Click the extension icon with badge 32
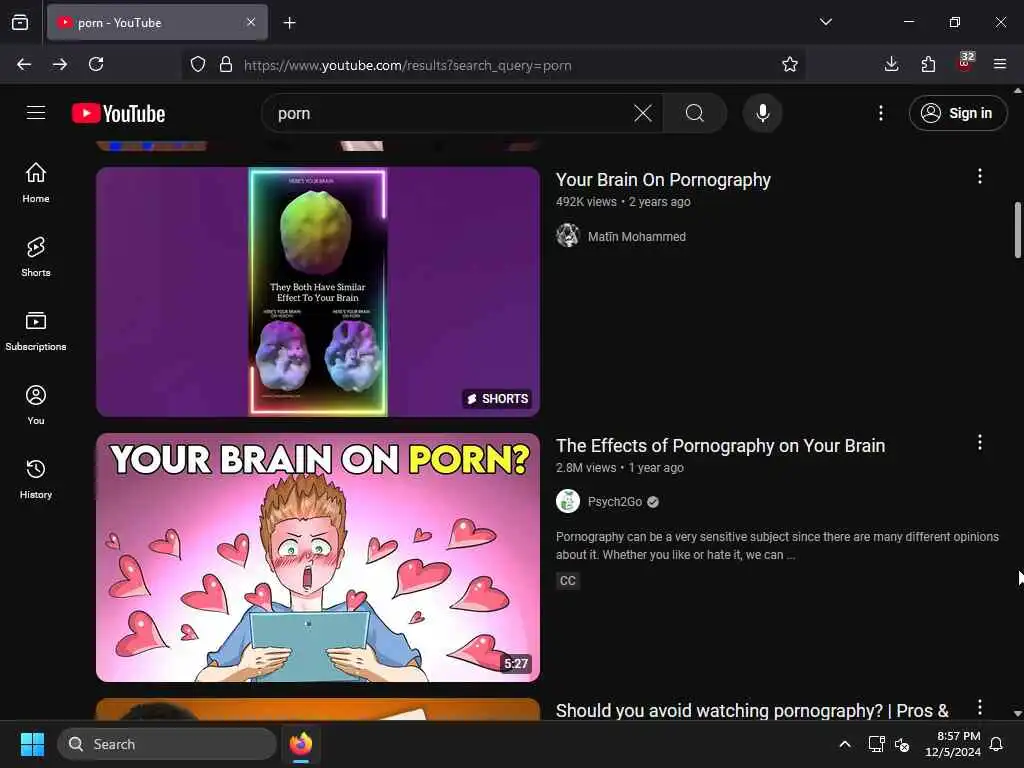1024x768 pixels. [x=964, y=63]
